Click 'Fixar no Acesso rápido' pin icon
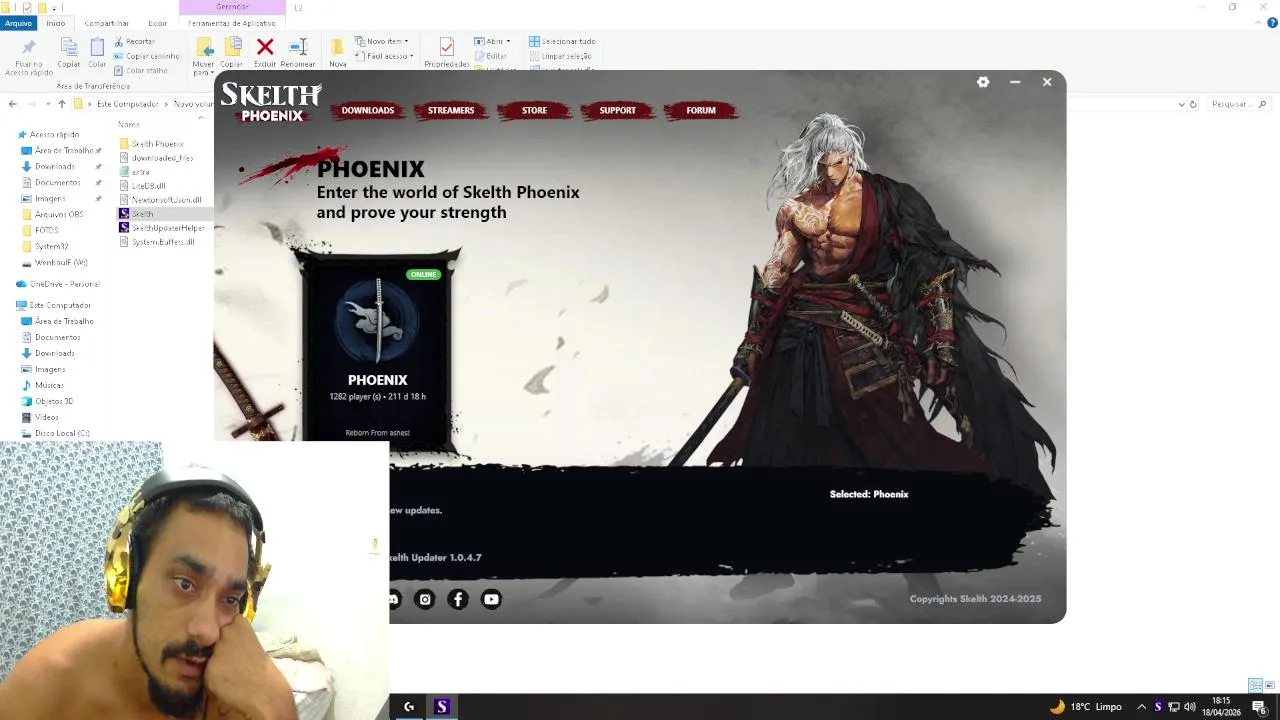This screenshot has height=720, width=1280. click(28, 47)
